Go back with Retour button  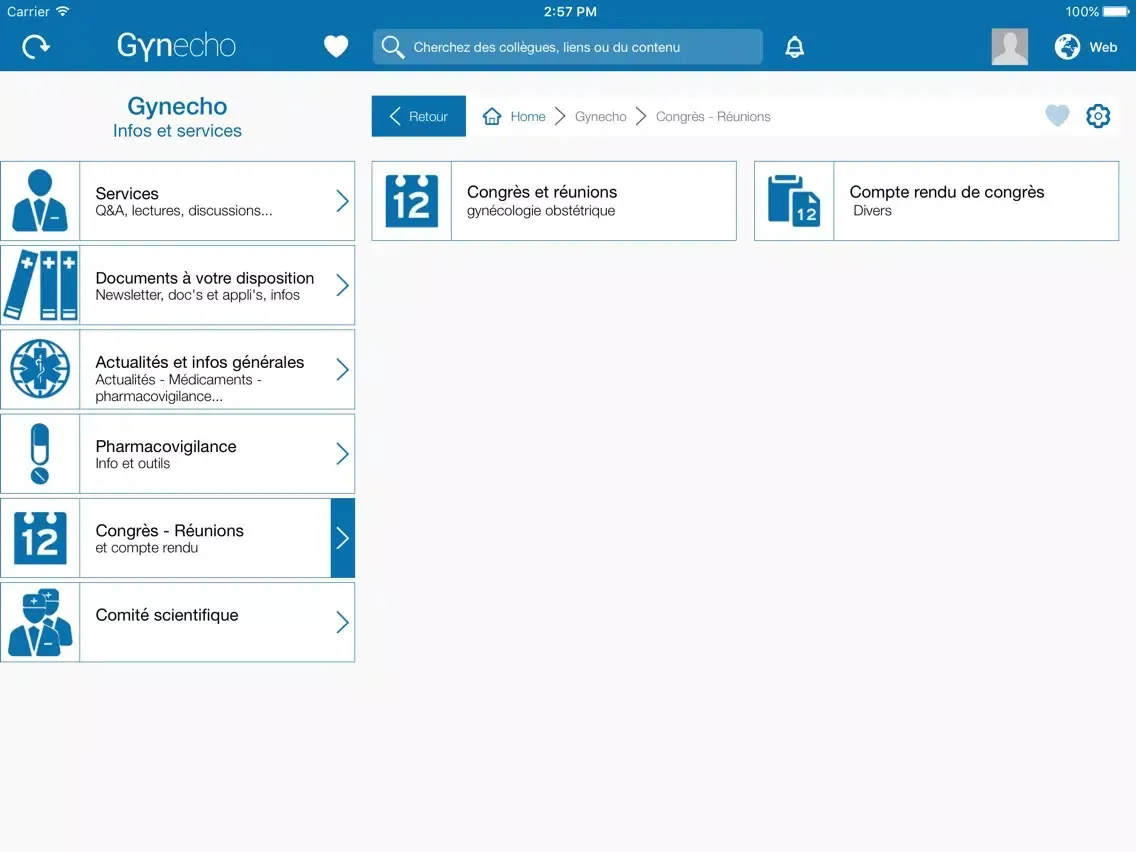pyautogui.click(x=419, y=116)
